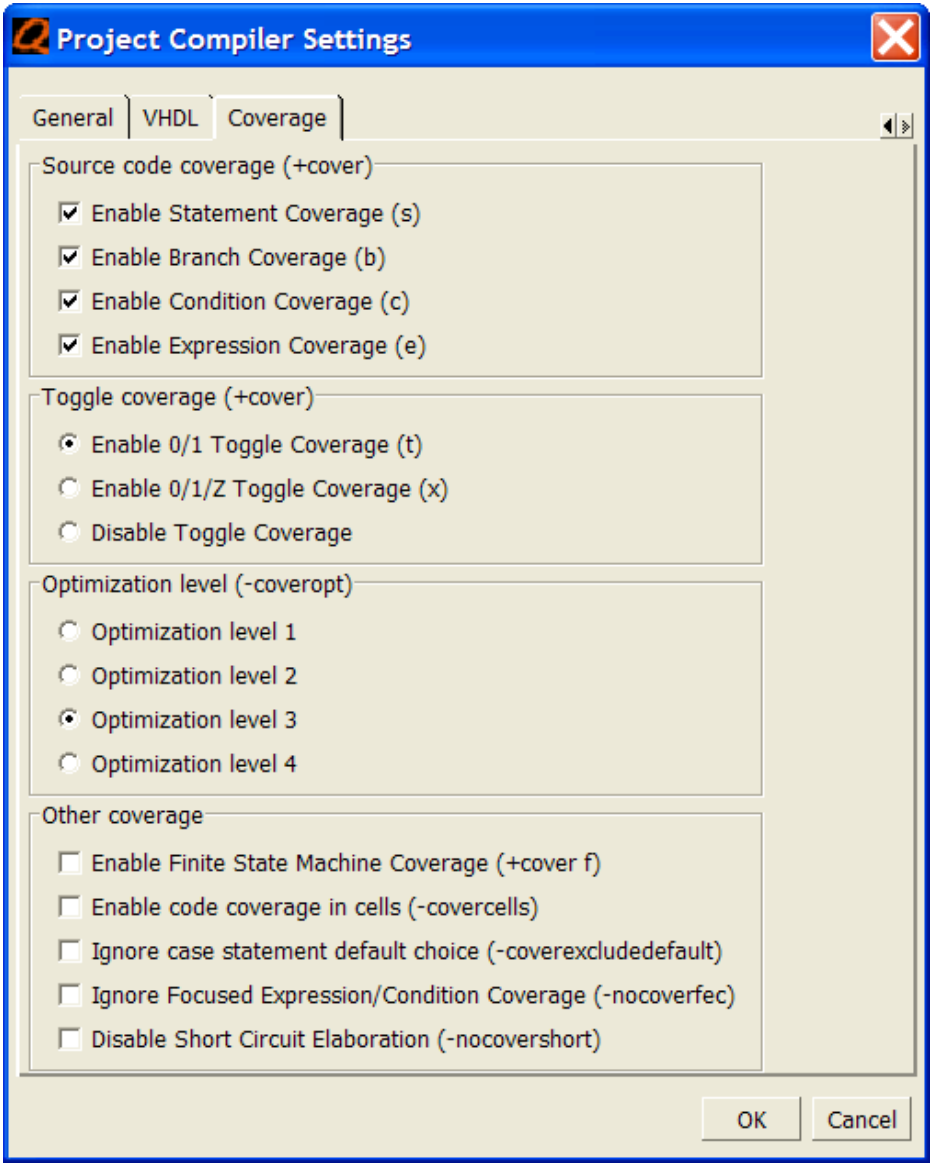Toggle Enable Expression Coverage checkbox
933x1165 pixels.
pyautogui.click(x=70, y=345)
